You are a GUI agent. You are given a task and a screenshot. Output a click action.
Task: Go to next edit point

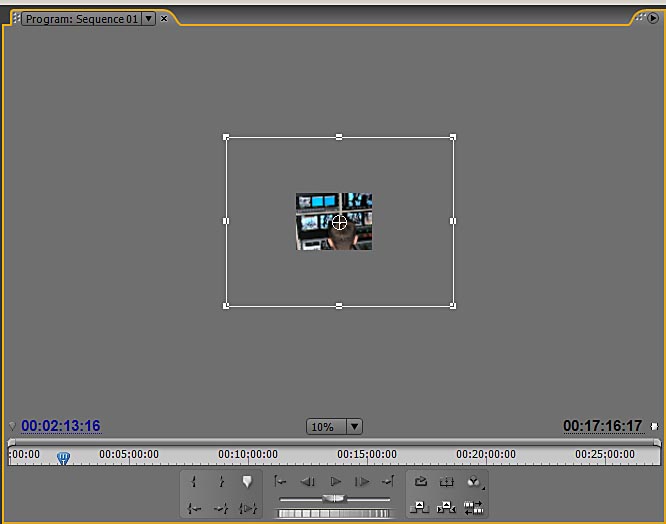tap(388, 482)
